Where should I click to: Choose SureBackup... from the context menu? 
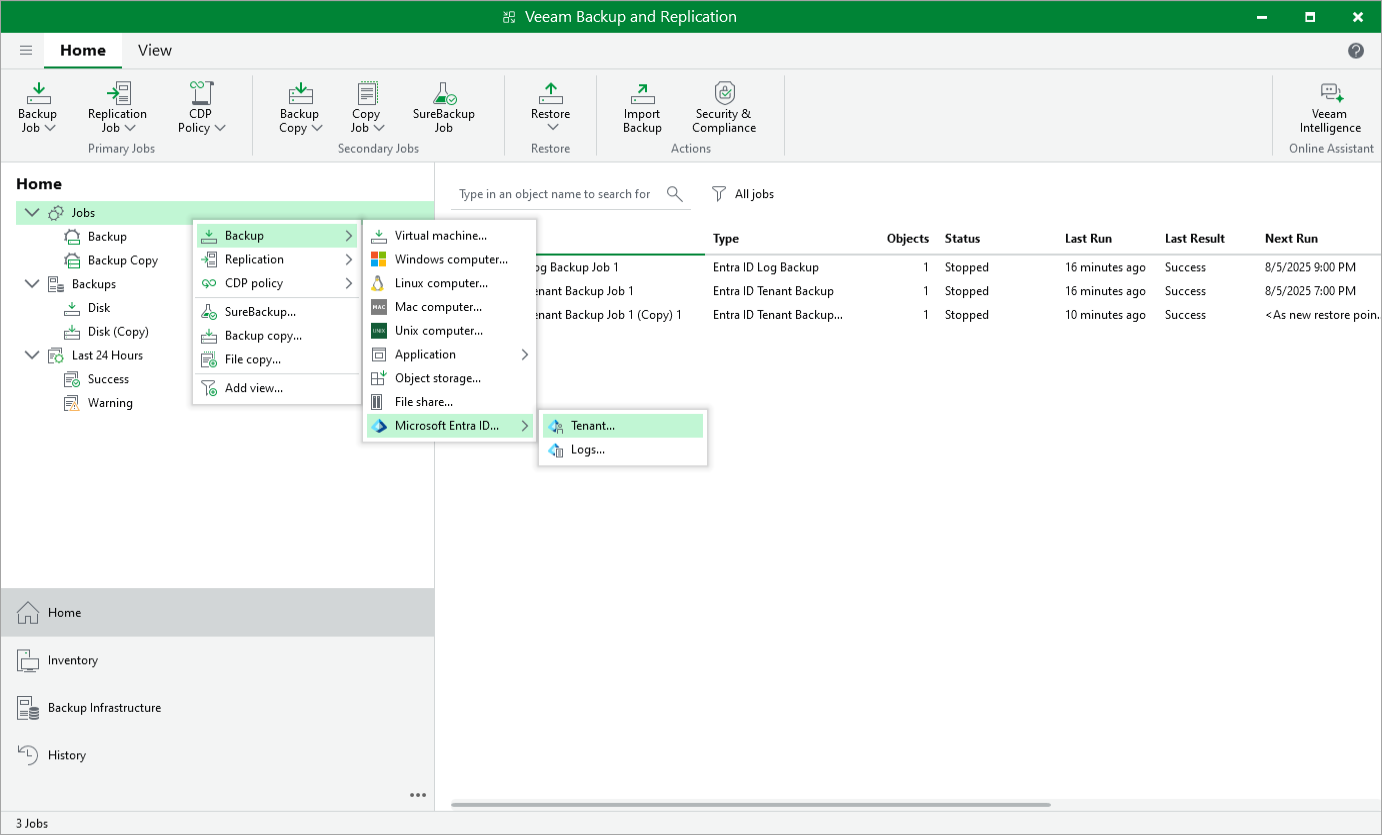277,312
